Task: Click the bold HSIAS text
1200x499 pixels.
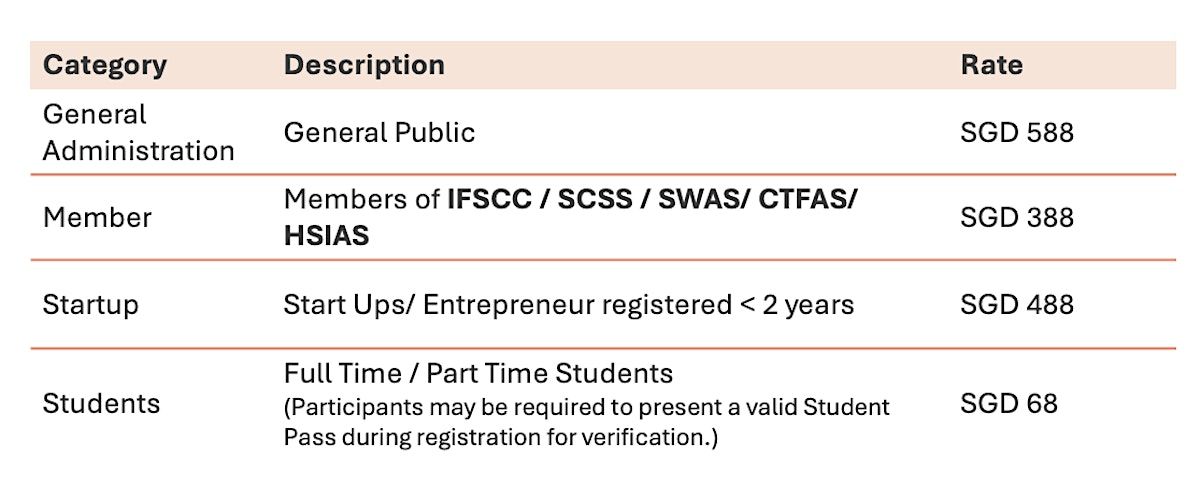Action: pos(326,236)
